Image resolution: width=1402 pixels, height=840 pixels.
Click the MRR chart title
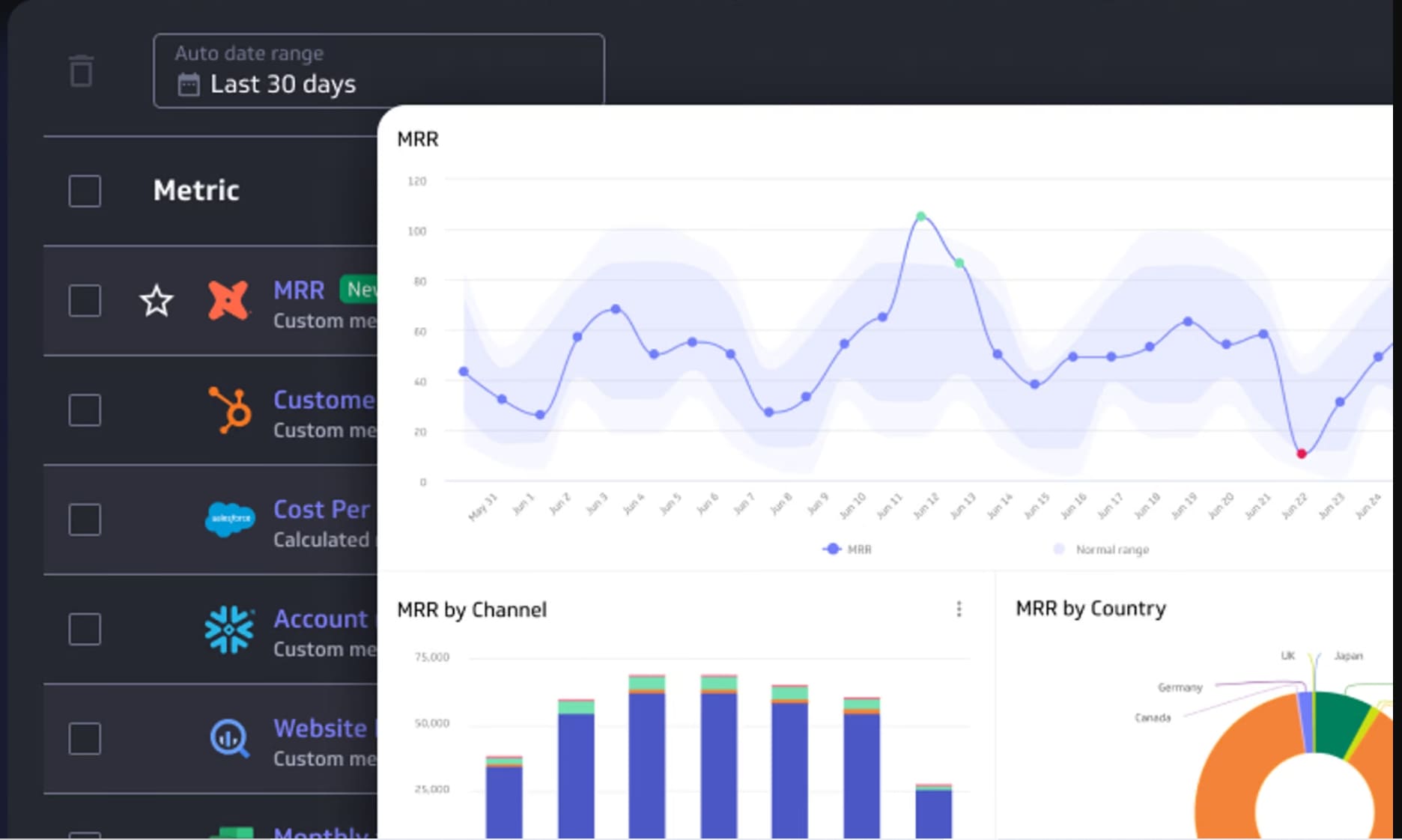click(x=418, y=139)
